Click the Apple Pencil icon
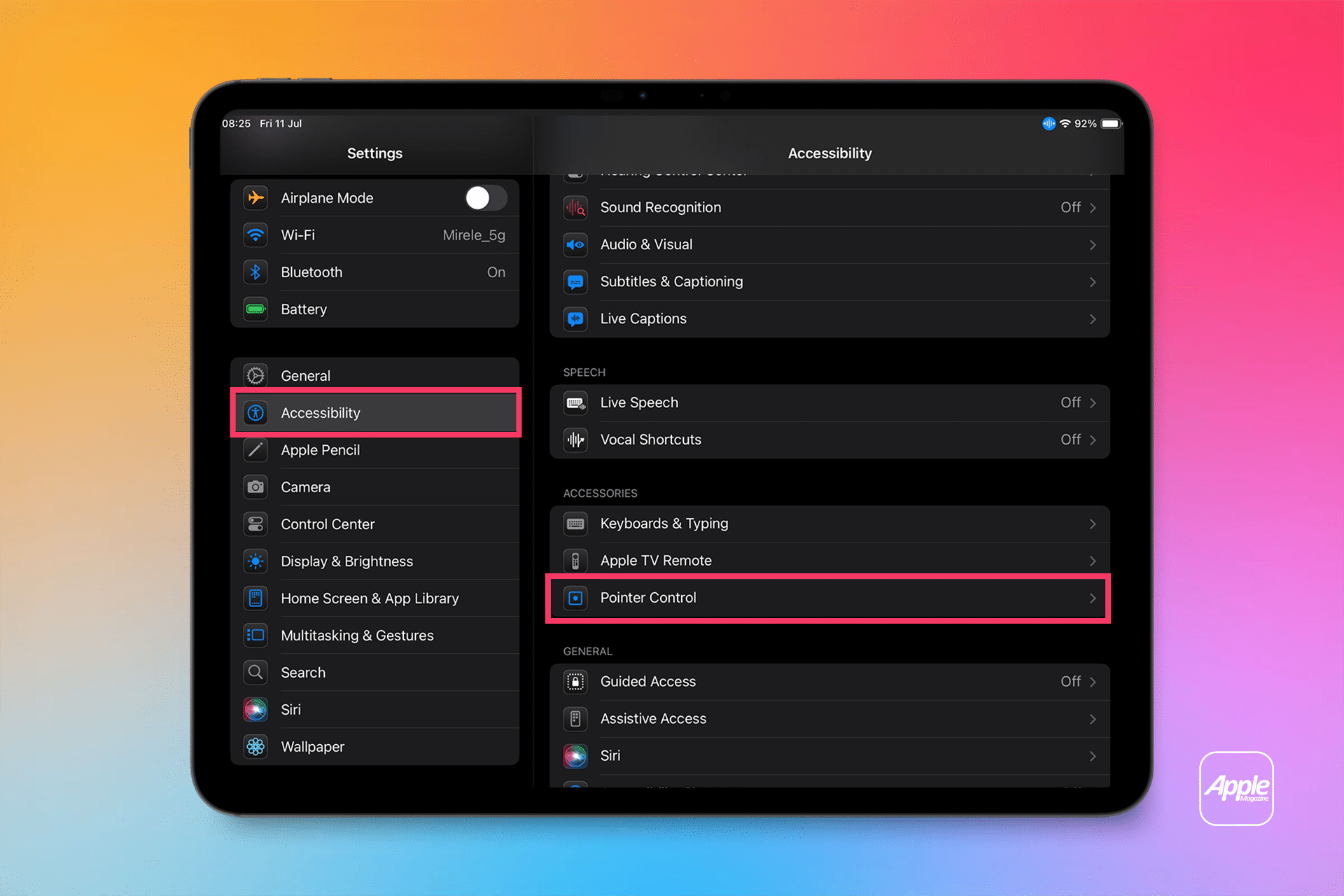 click(255, 450)
